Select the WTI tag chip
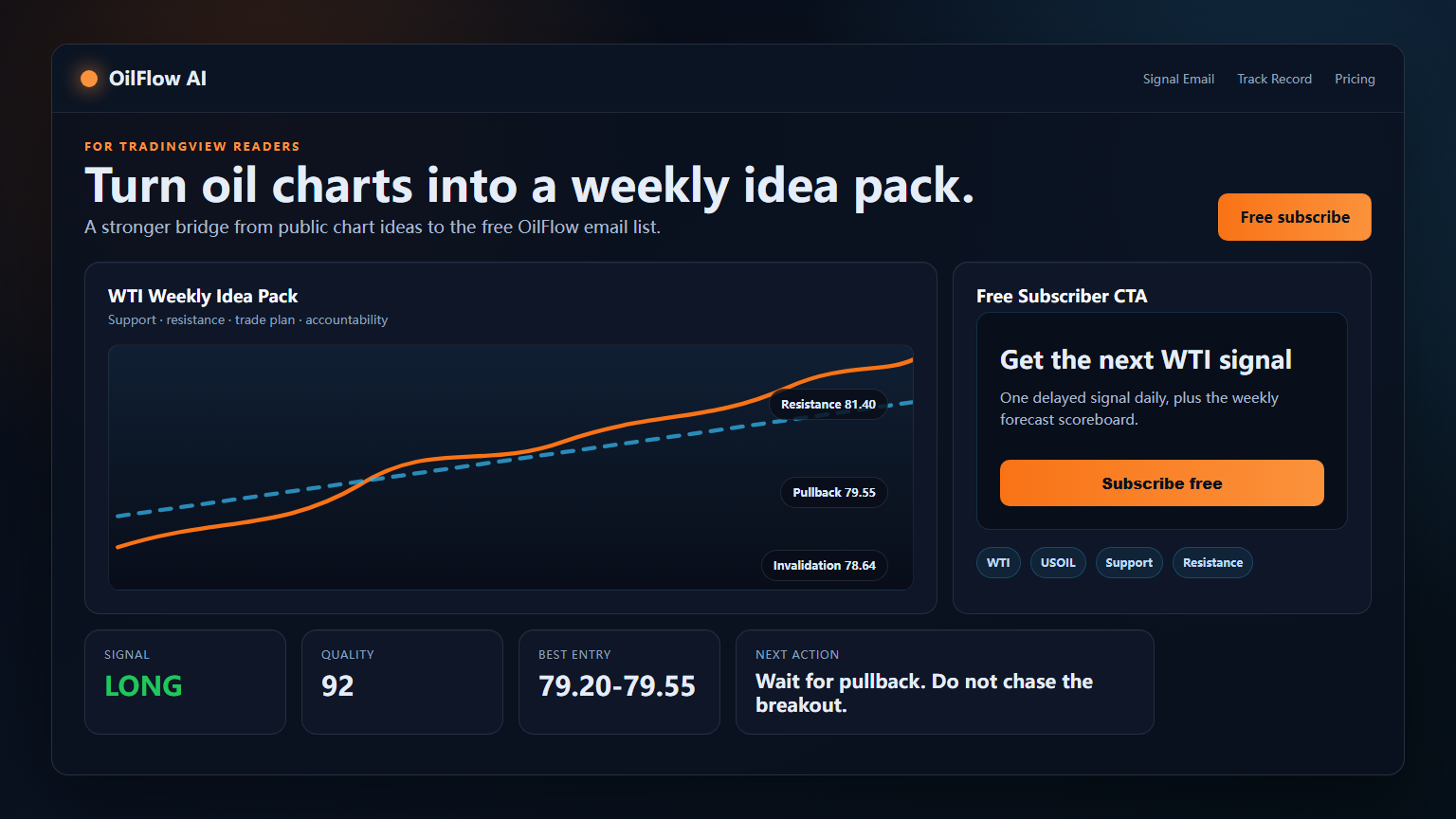Image resolution: width=1456 pixels, height=819 pixels. coord(998,562)
